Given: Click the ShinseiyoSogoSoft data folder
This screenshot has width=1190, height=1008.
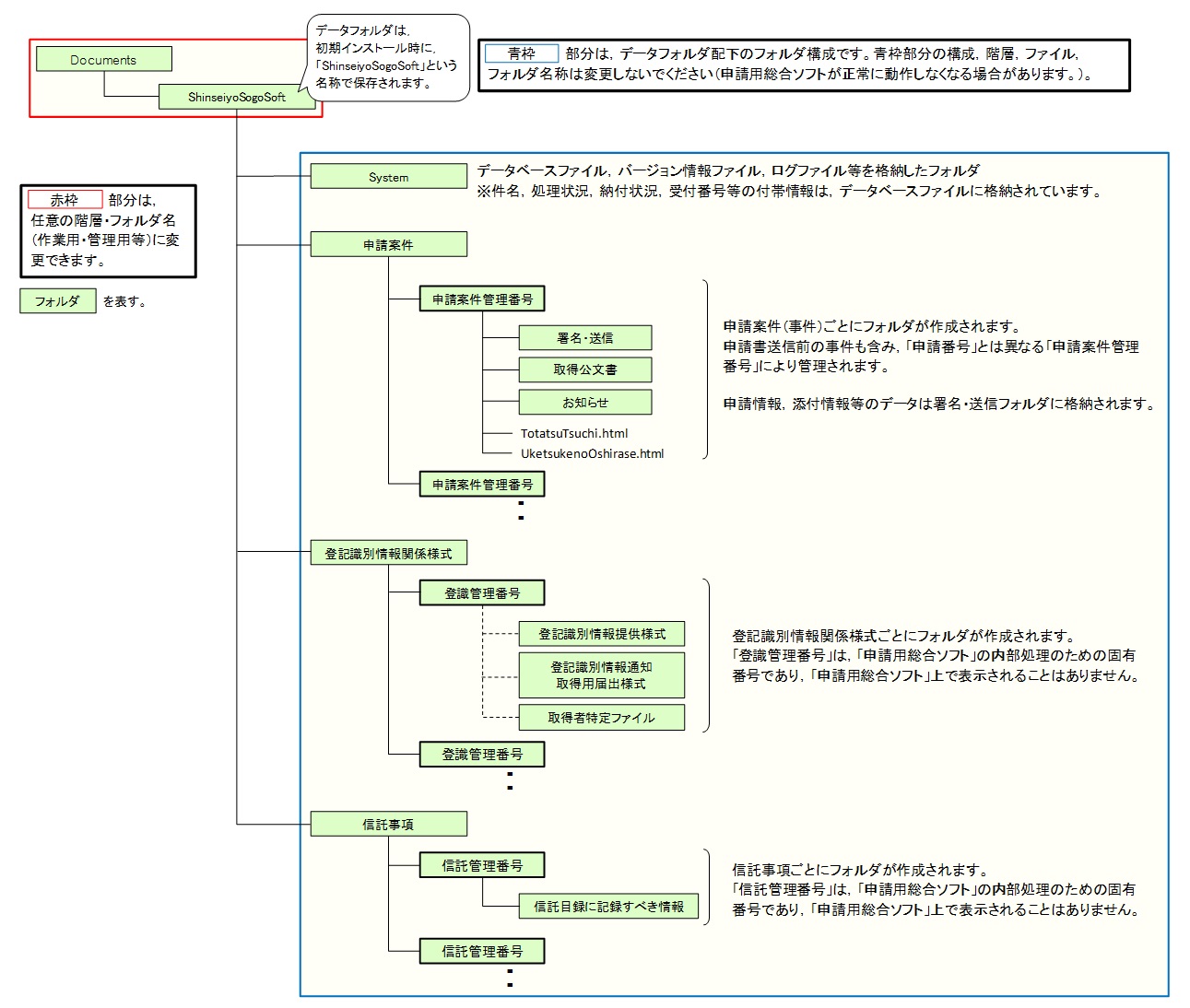Looking at the screenshot, I should [x=237, y=97].
